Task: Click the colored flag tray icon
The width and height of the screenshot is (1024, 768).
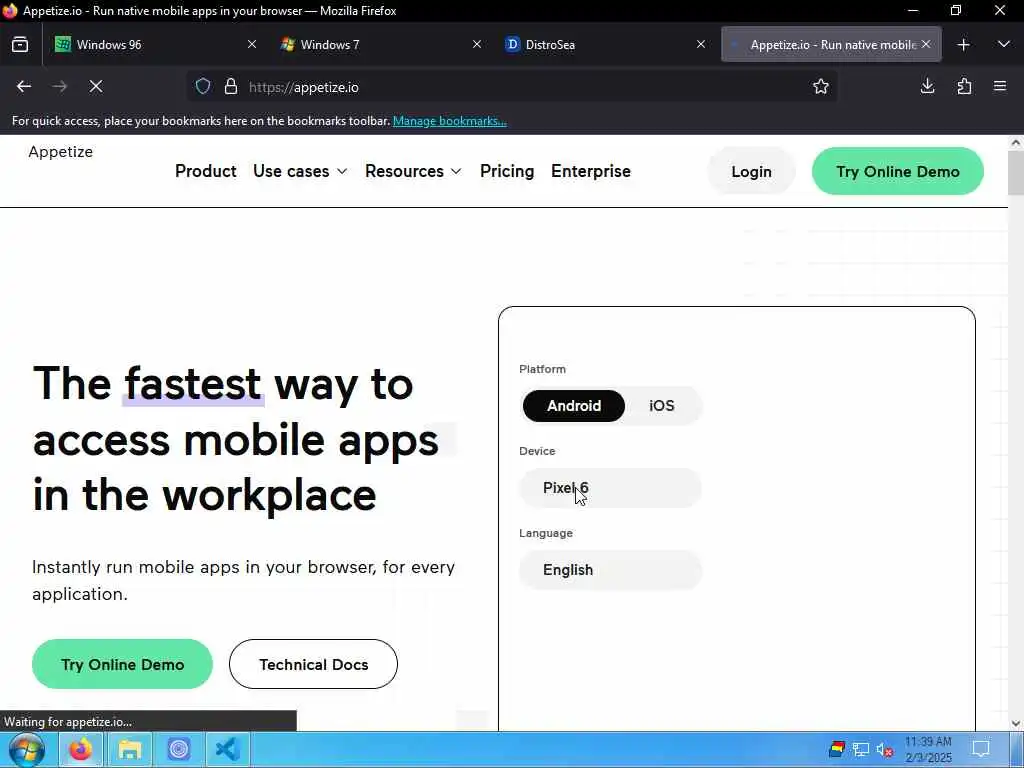Action: [x=837, y=749]
